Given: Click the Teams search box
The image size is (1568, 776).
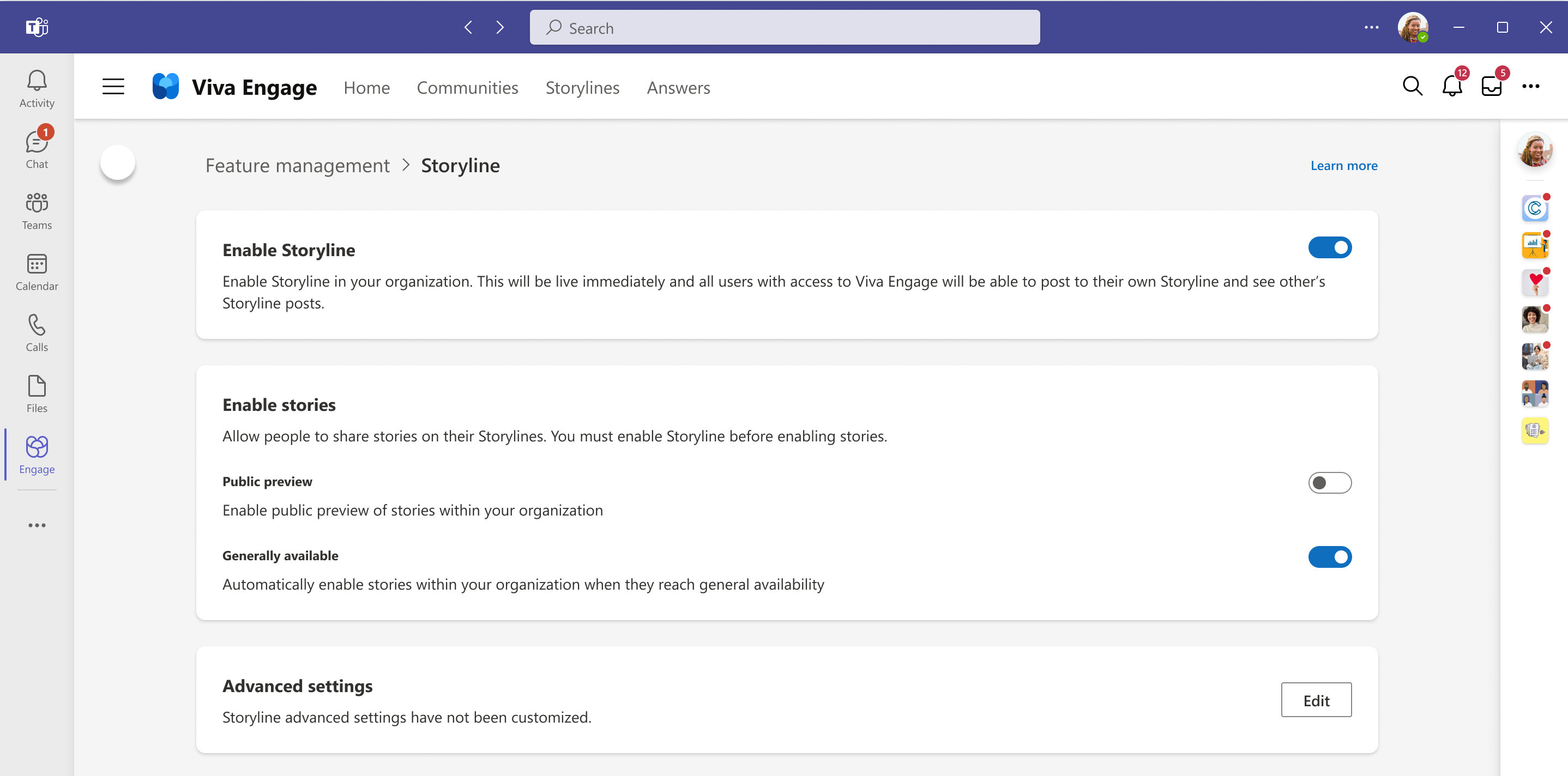Looking at the screenshot, I should [785, 27].
